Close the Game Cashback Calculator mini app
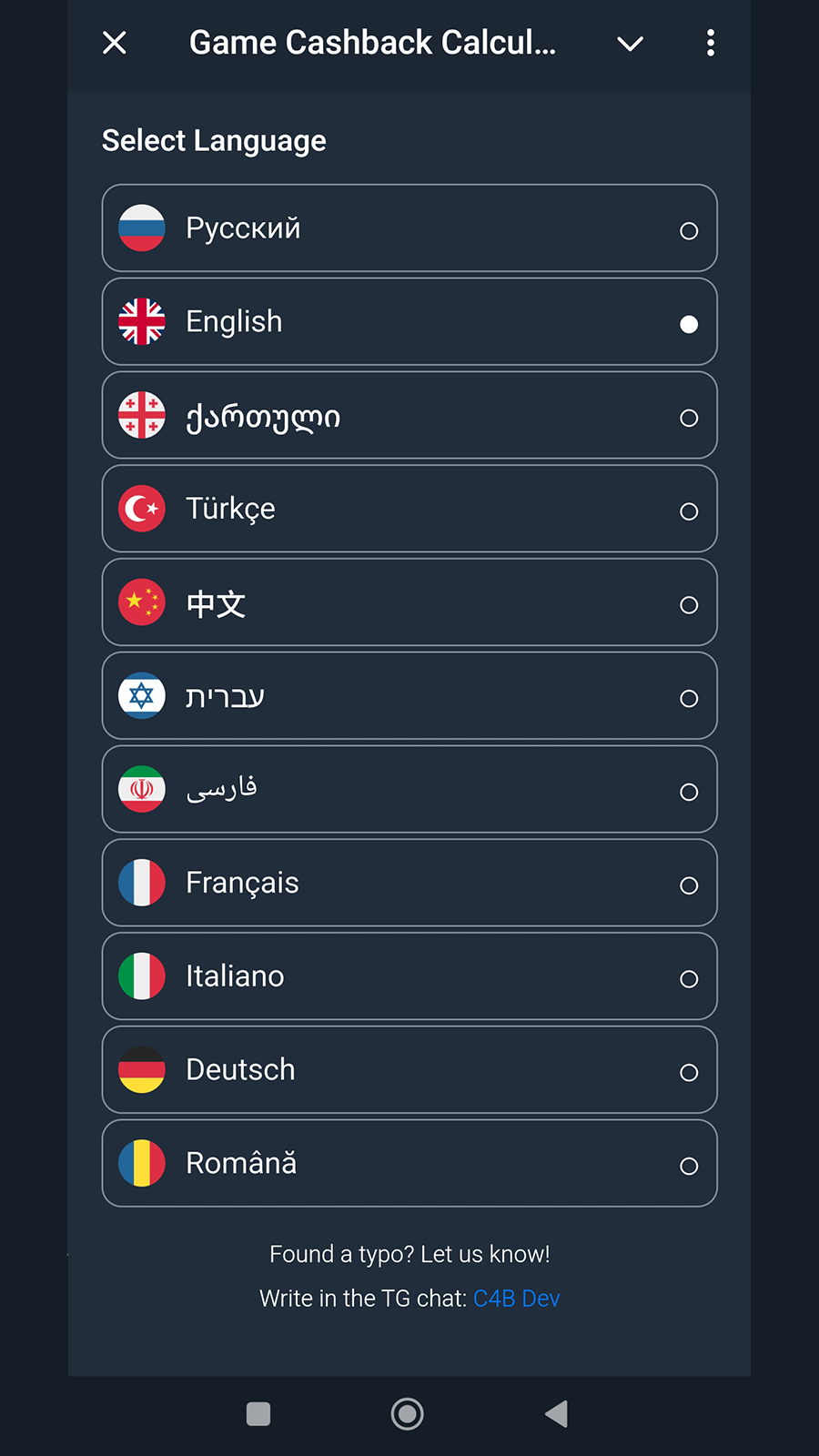 (x=115, y=43)
